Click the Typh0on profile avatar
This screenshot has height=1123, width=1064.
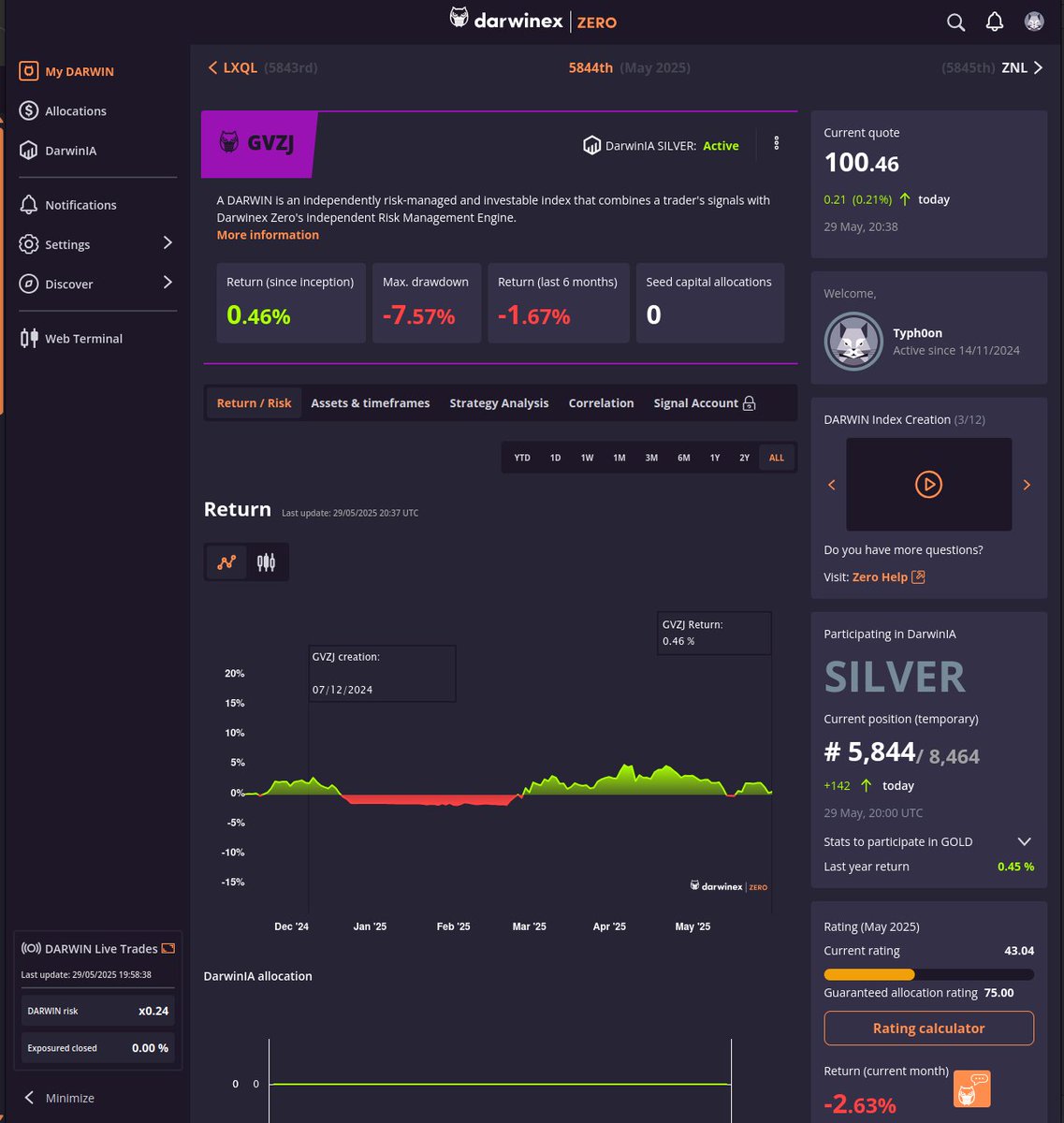coord(853,342)
